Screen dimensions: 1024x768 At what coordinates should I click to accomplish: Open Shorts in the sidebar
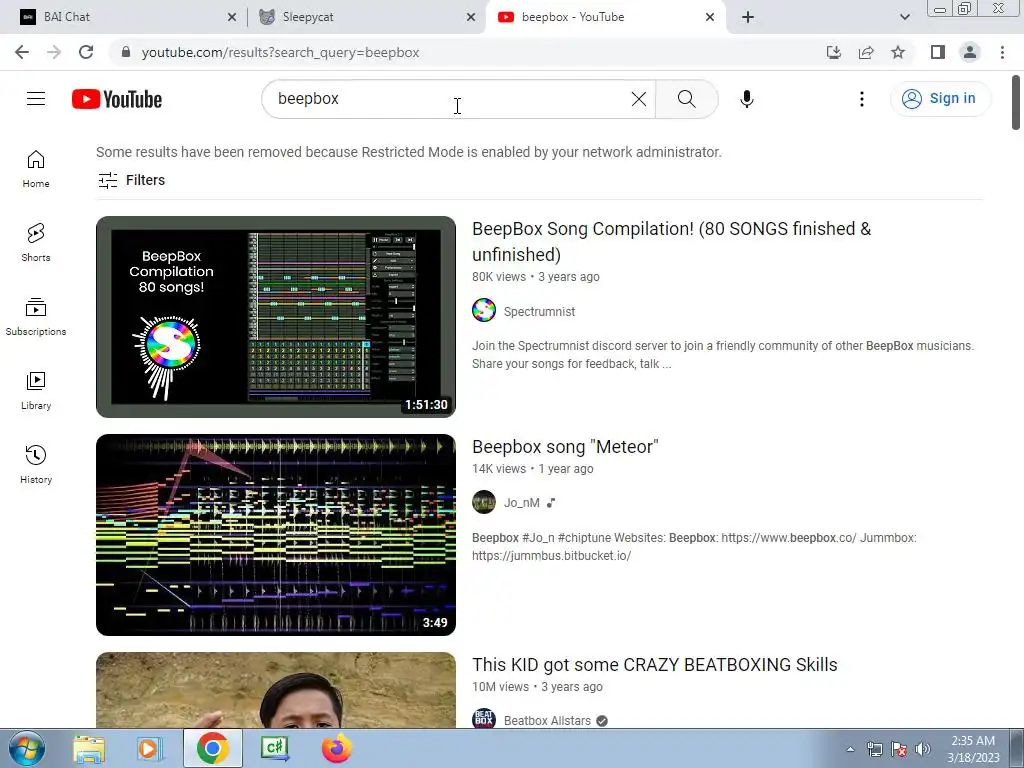point(36,242)
